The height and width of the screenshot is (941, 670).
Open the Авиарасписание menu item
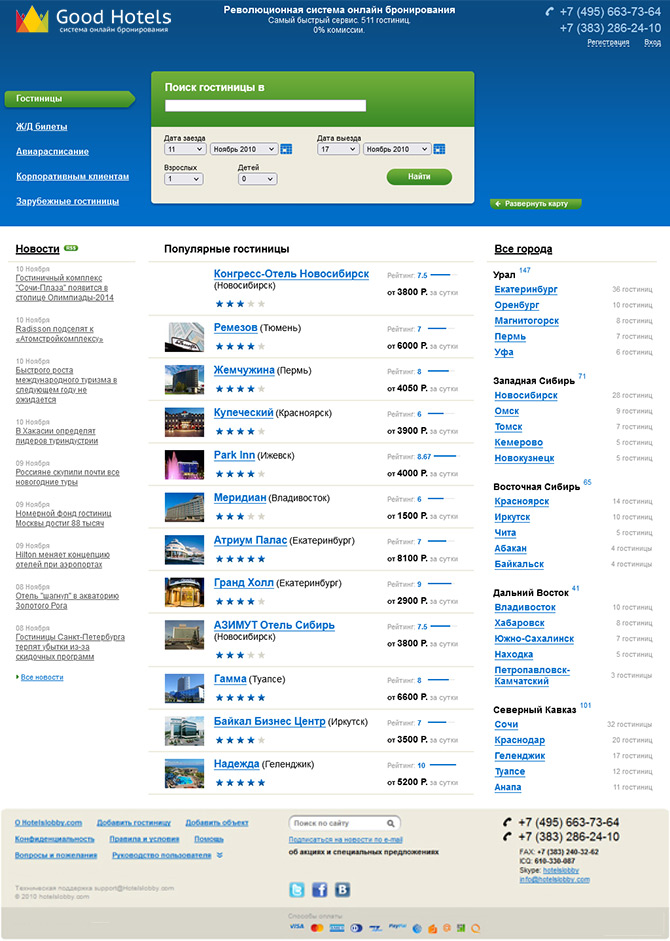pyautogui.click(x=52, y=151)
